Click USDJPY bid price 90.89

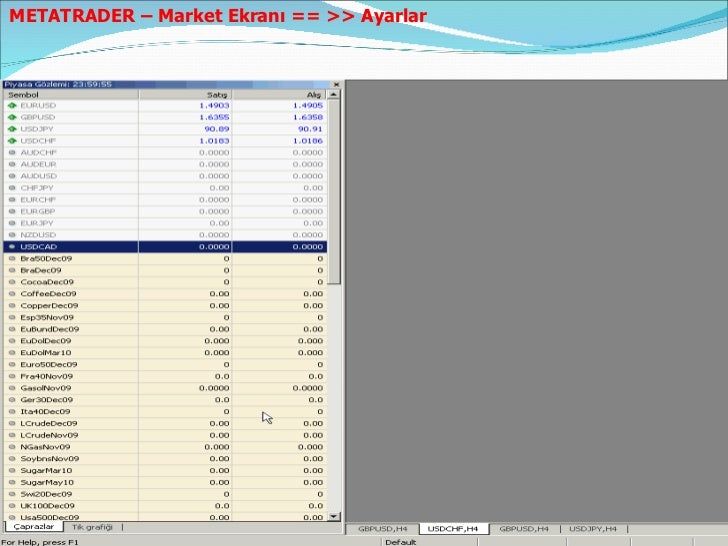[217, 129]
